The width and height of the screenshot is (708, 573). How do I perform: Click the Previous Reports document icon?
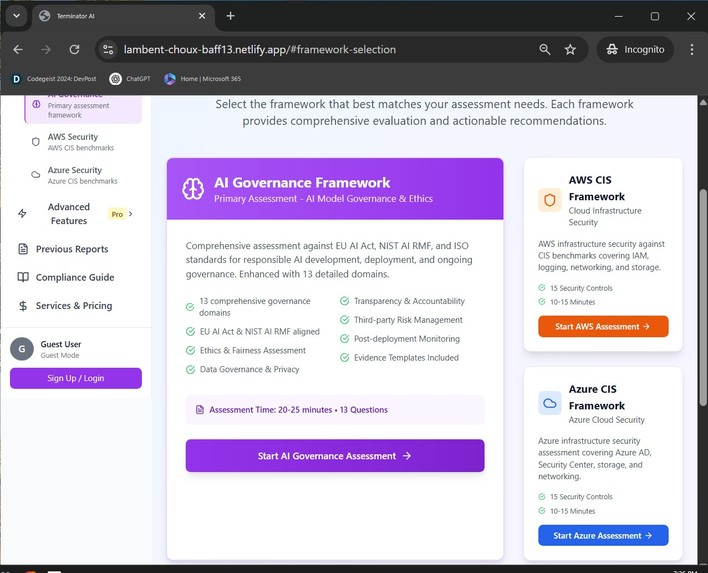coord(23,249)
